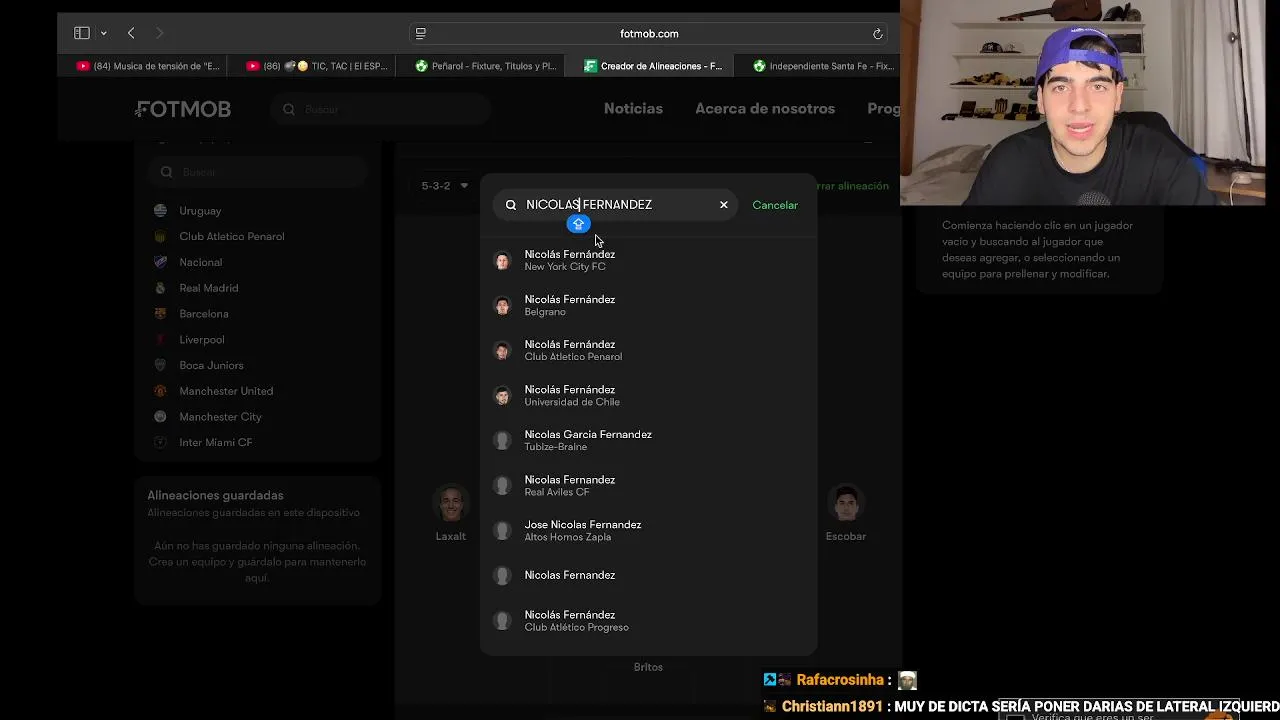
Task: Select Nicolás Fernández of Club Atletico Penarol
Action: (x=648, y=350)
